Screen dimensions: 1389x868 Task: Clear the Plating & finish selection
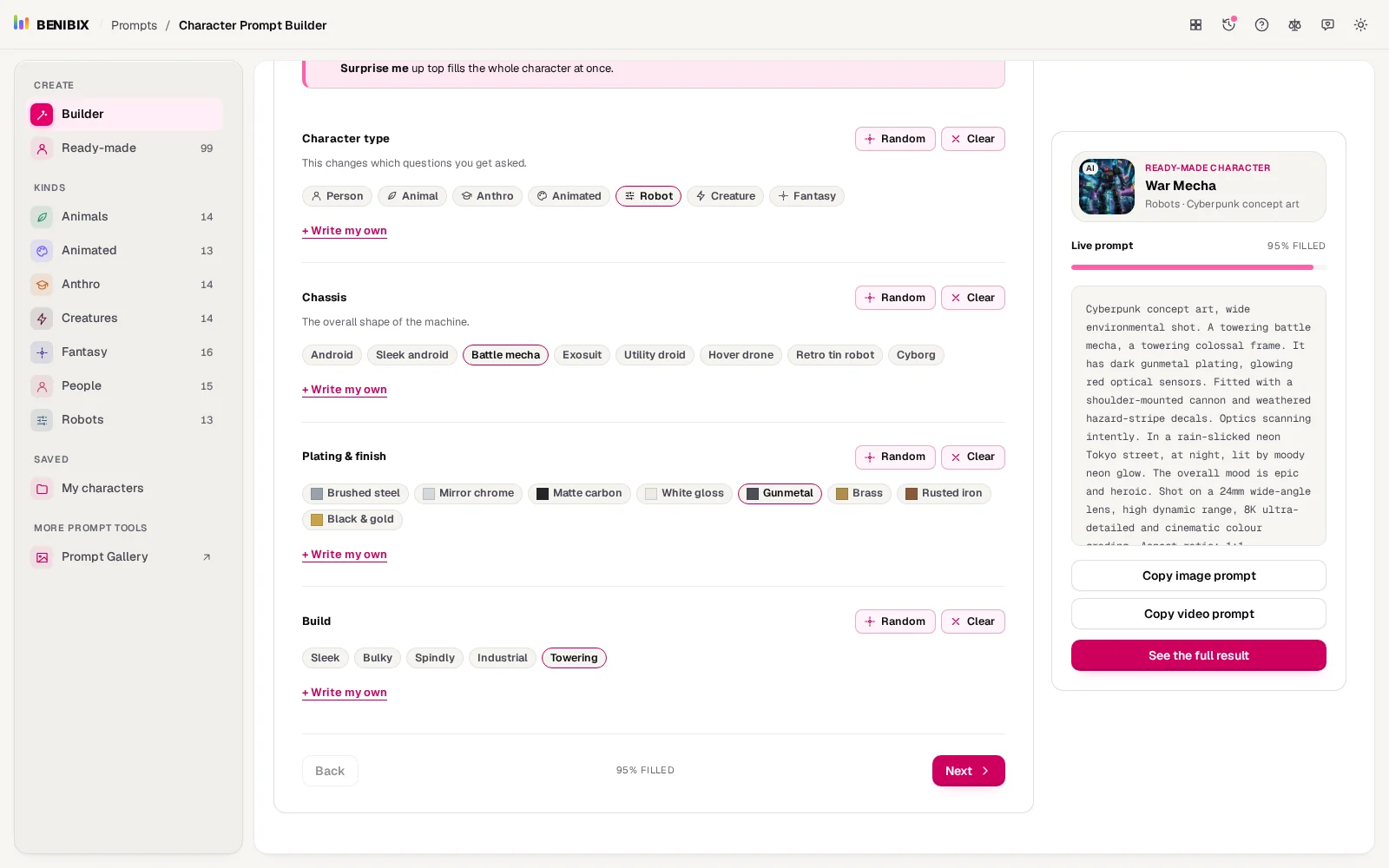(x=972, y=457)
